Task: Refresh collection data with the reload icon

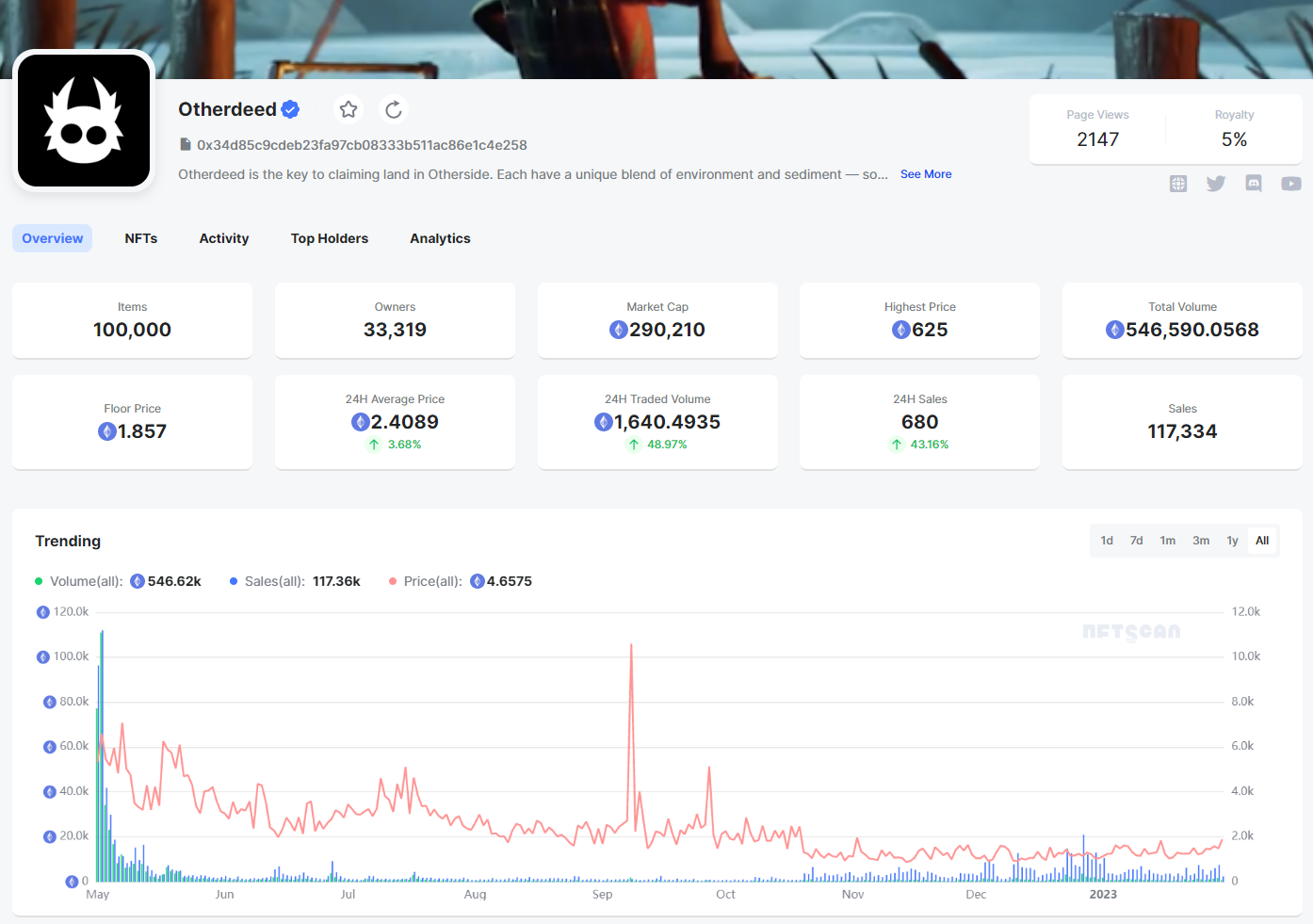Action: [394, 109]
